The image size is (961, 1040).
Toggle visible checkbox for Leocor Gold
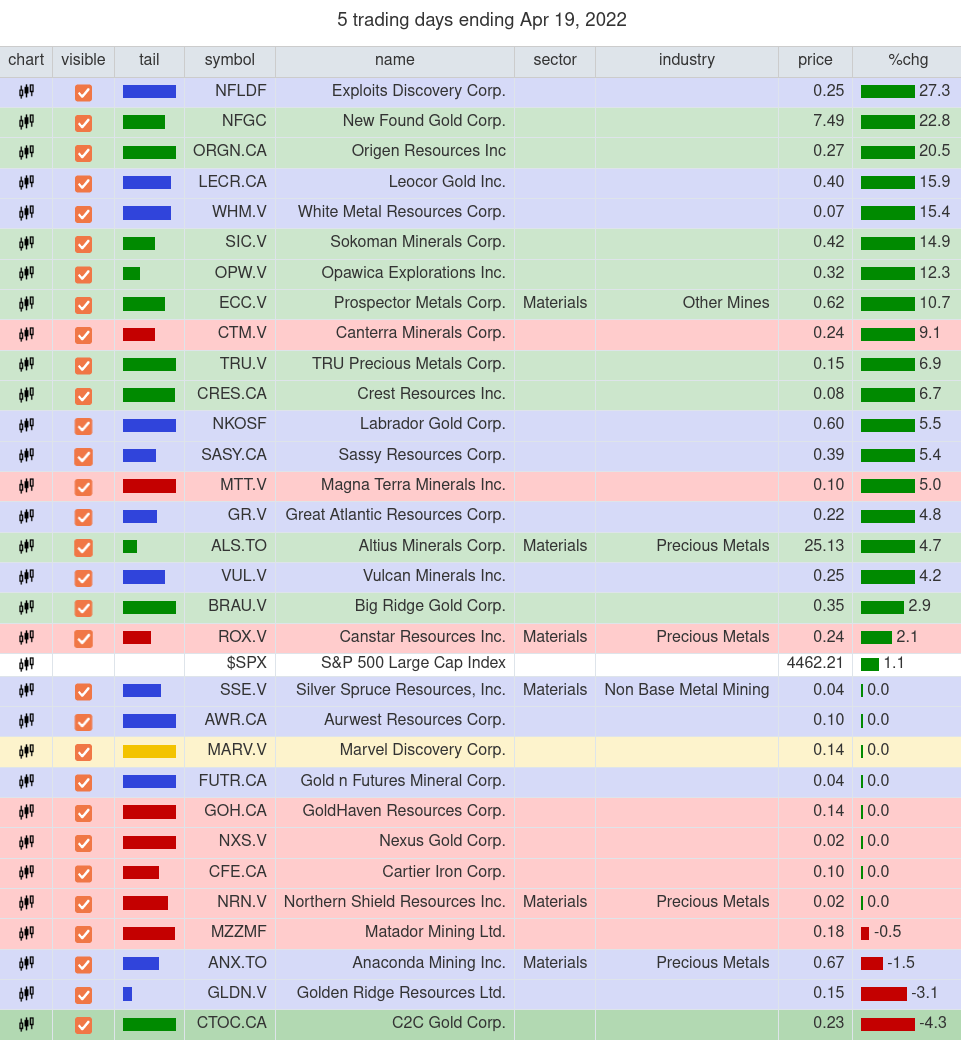83,183
